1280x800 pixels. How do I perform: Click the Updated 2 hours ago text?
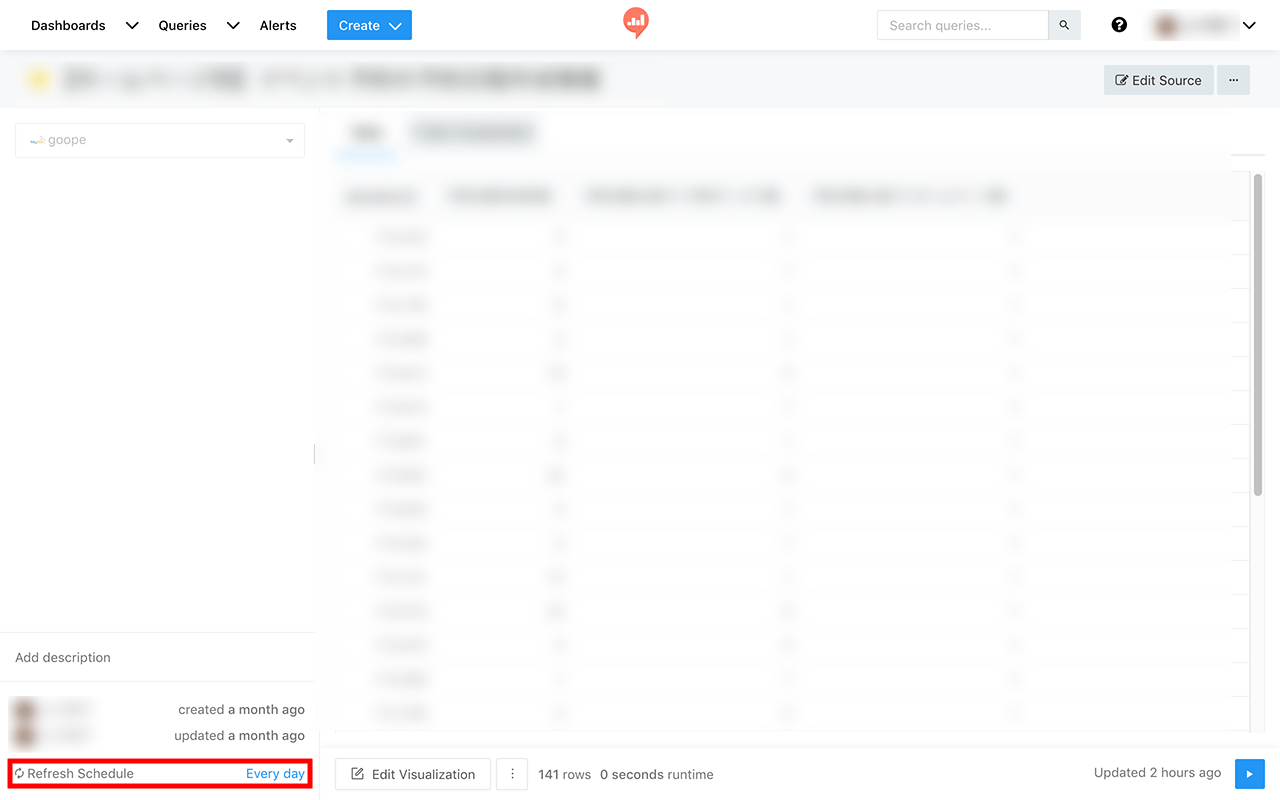click(x=1157, y=772)
